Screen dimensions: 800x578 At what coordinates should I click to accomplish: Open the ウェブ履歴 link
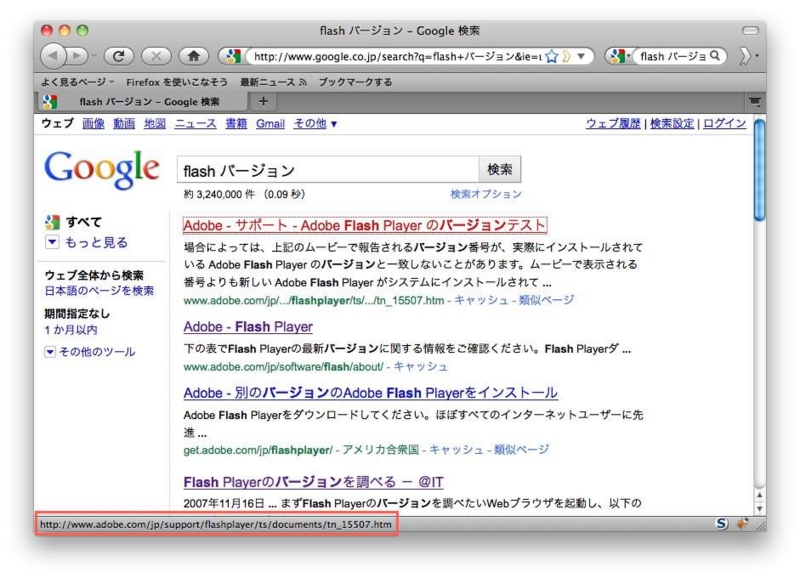(613, 123)
